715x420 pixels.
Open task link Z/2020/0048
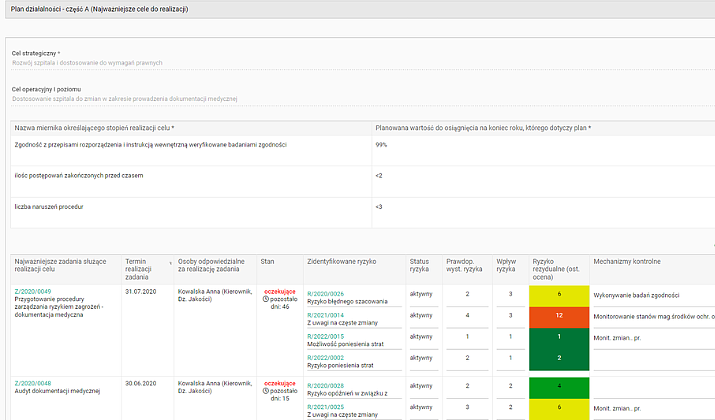[32, 383]
